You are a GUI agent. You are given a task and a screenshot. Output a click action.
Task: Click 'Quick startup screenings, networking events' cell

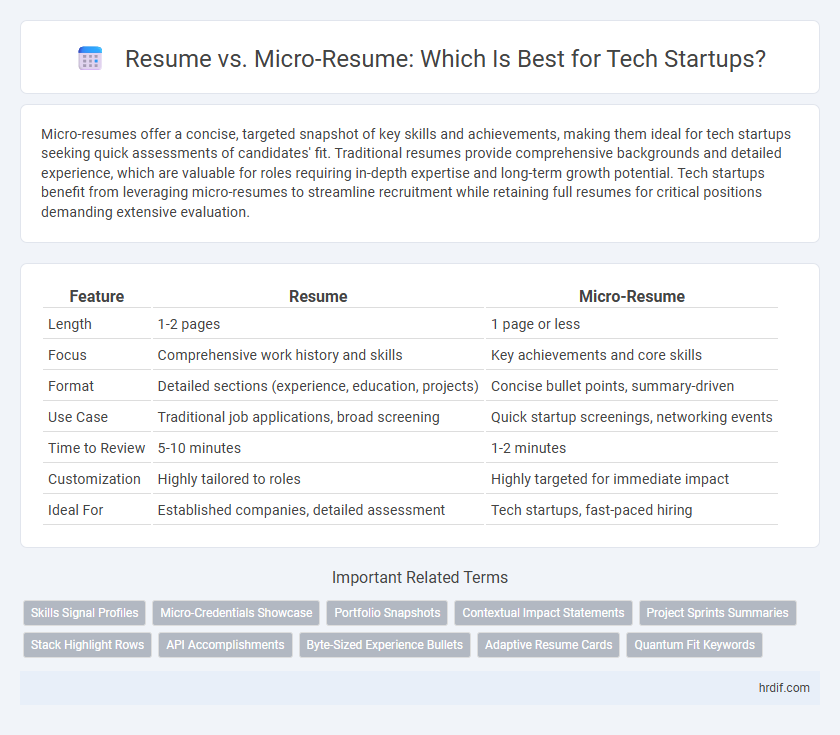click(x=632, y=417)
